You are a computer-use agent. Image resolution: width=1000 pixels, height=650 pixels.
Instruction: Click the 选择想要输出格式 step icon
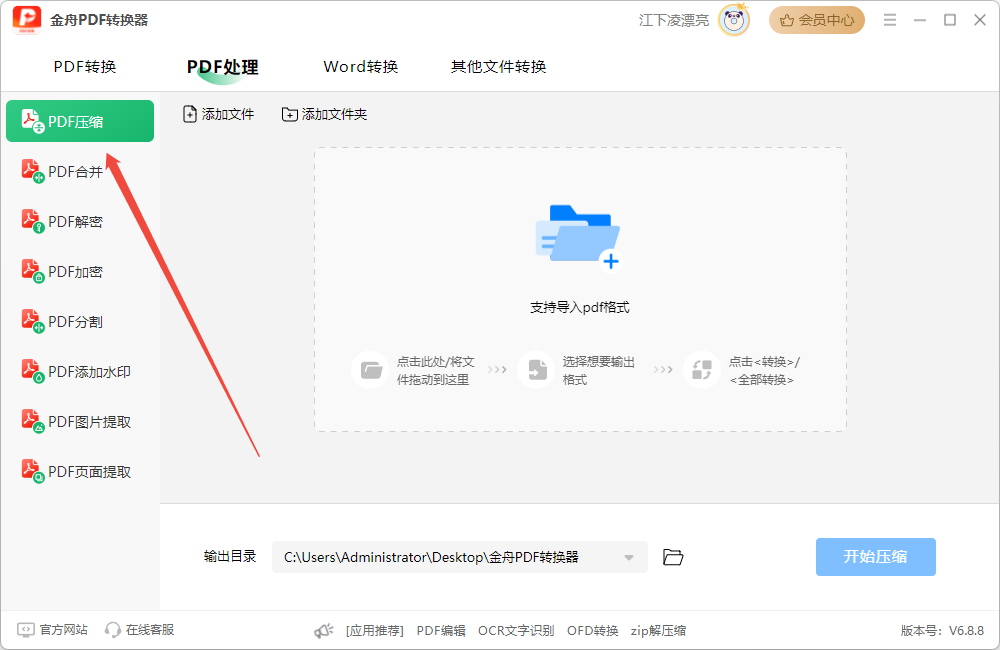tap(536, 370)
